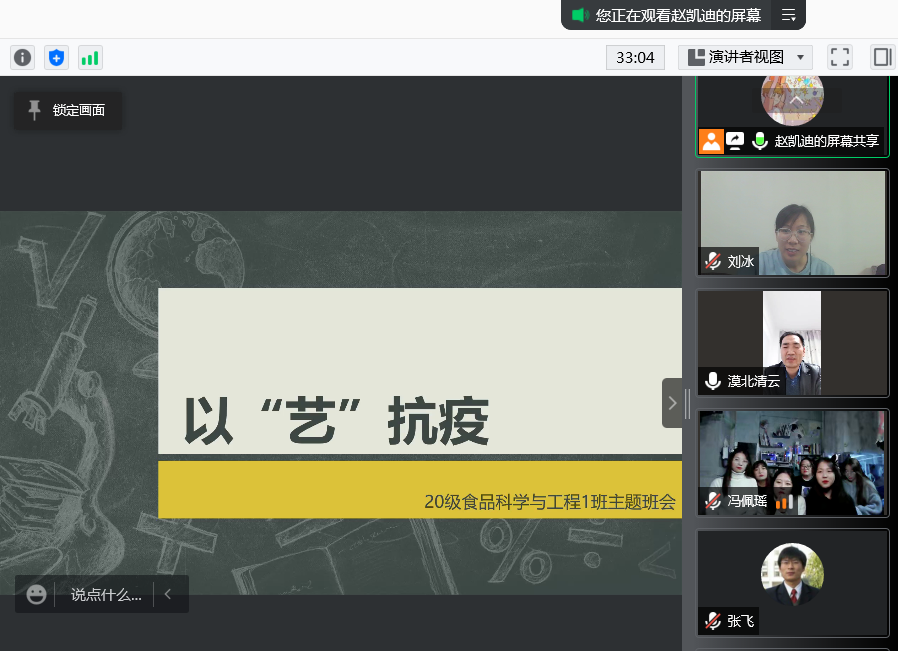Open the 演讲者视图 layout dropdown
The image size is (898, 651).
pyautogui.click(x=745, y=57)
